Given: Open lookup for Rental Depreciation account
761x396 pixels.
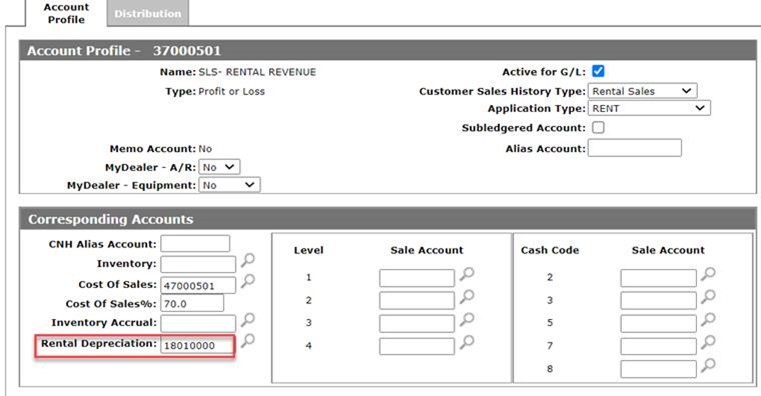Looking at the screenshot, I should point(248,341).
